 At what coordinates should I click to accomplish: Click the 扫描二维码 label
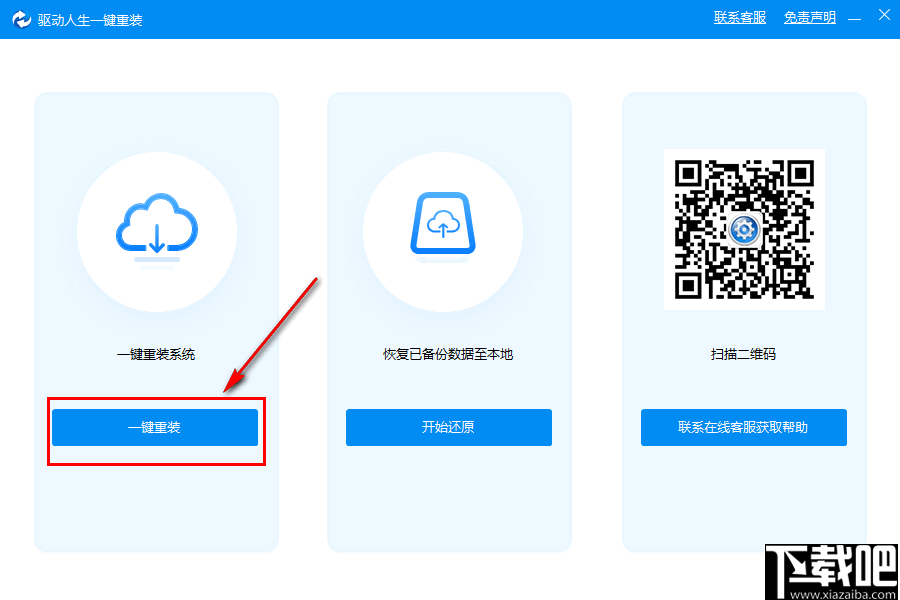tap(743, 354)
